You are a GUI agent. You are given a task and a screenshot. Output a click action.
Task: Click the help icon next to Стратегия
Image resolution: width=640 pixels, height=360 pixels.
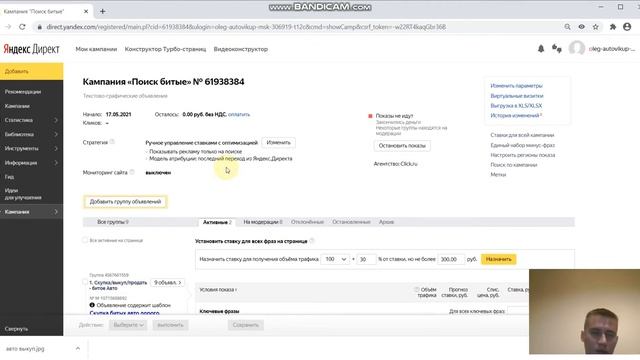pos(112,142)
